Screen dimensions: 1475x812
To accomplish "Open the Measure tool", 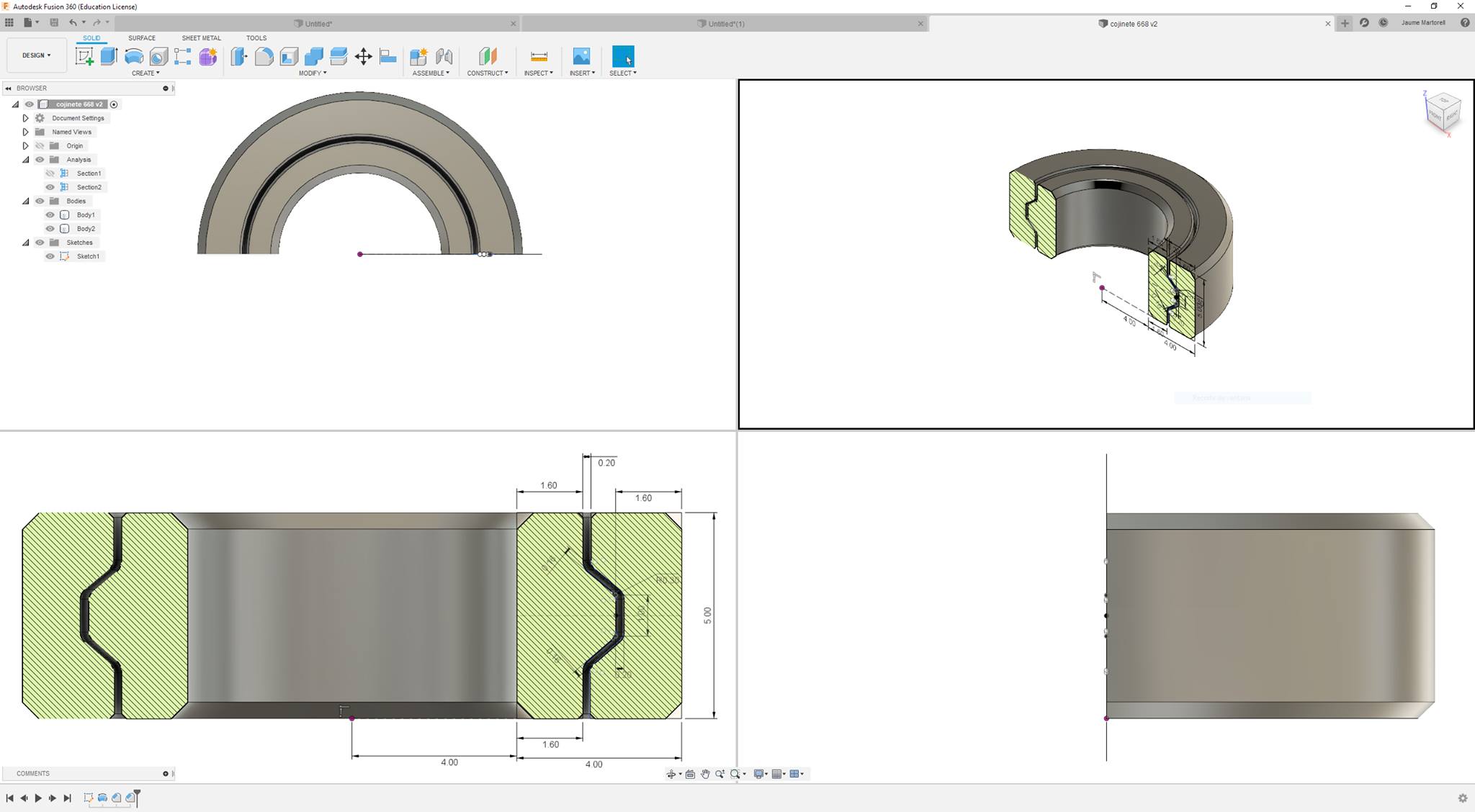I will click(539, 56).
